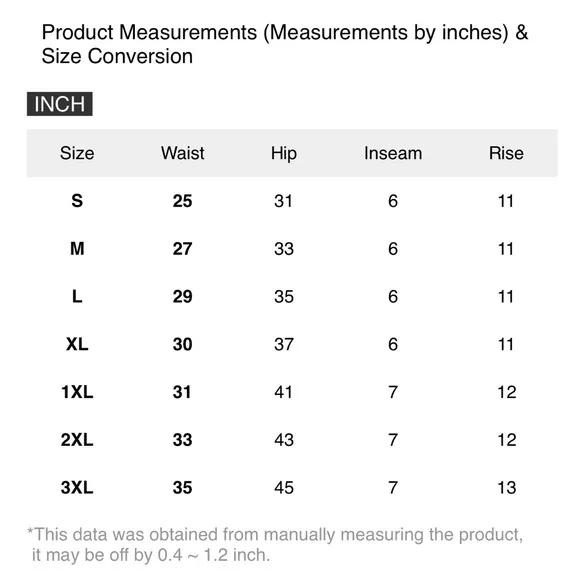Screen dimensions: 580x580
Task: Click rise value 13 for size 3XL
Action: (x=506, y=487)
